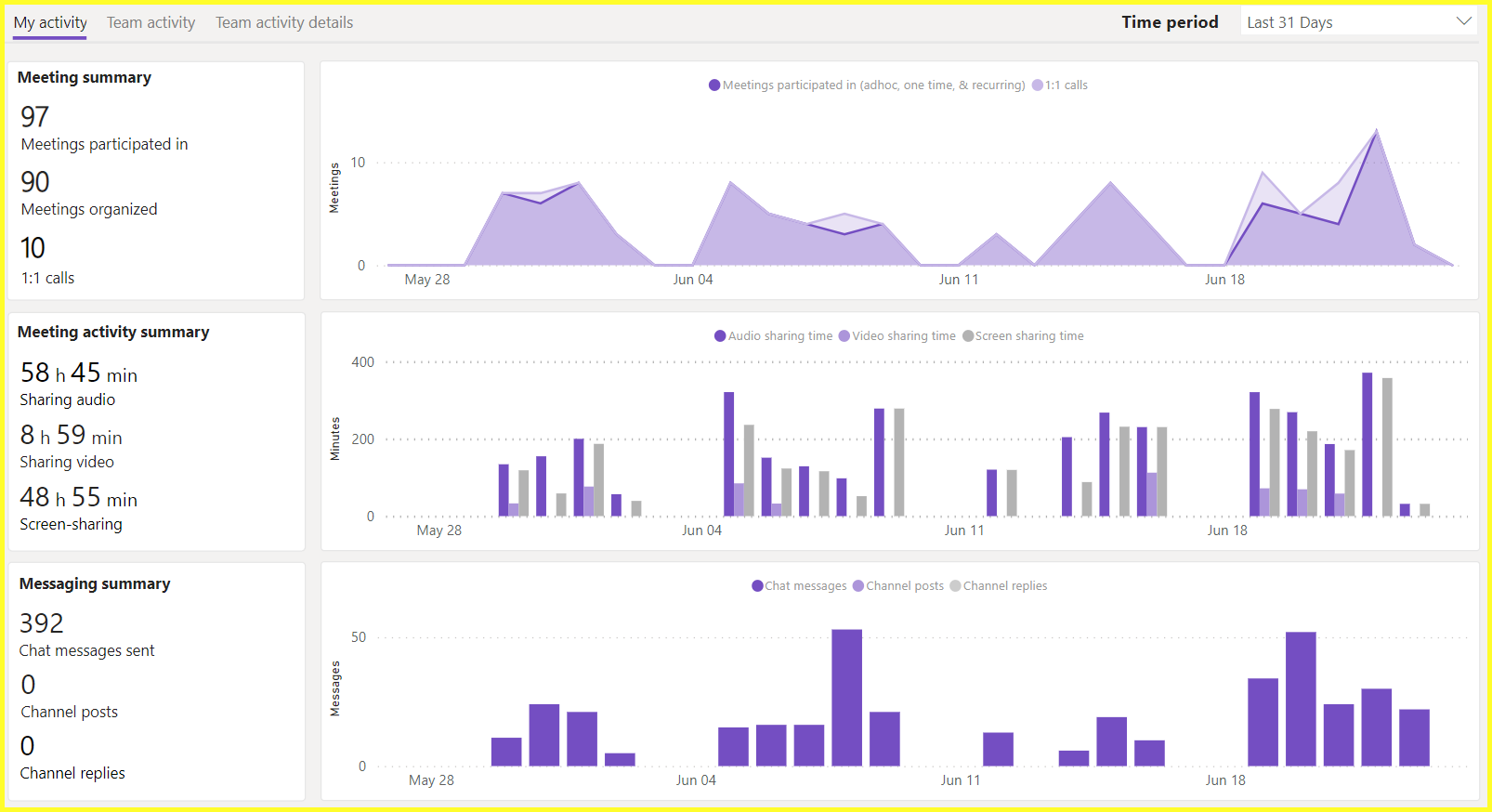
Task: Switch to the Team activity tab
Action: click(151, 22)
